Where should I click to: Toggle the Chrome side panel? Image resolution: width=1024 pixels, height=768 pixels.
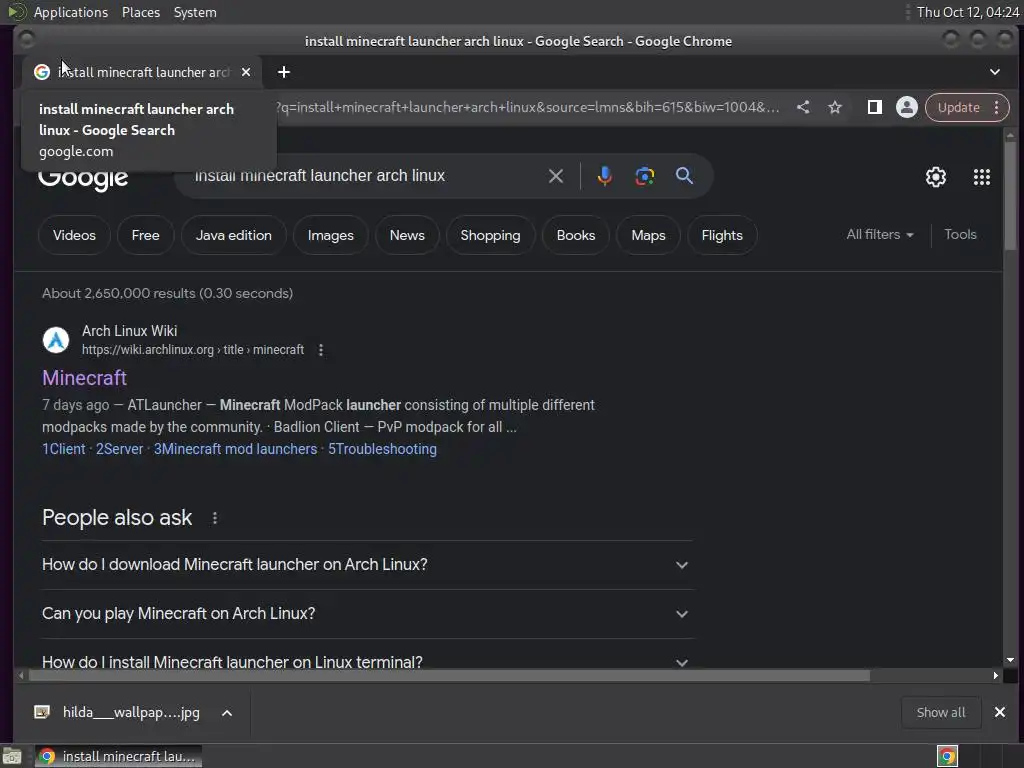tap(874, 107)
